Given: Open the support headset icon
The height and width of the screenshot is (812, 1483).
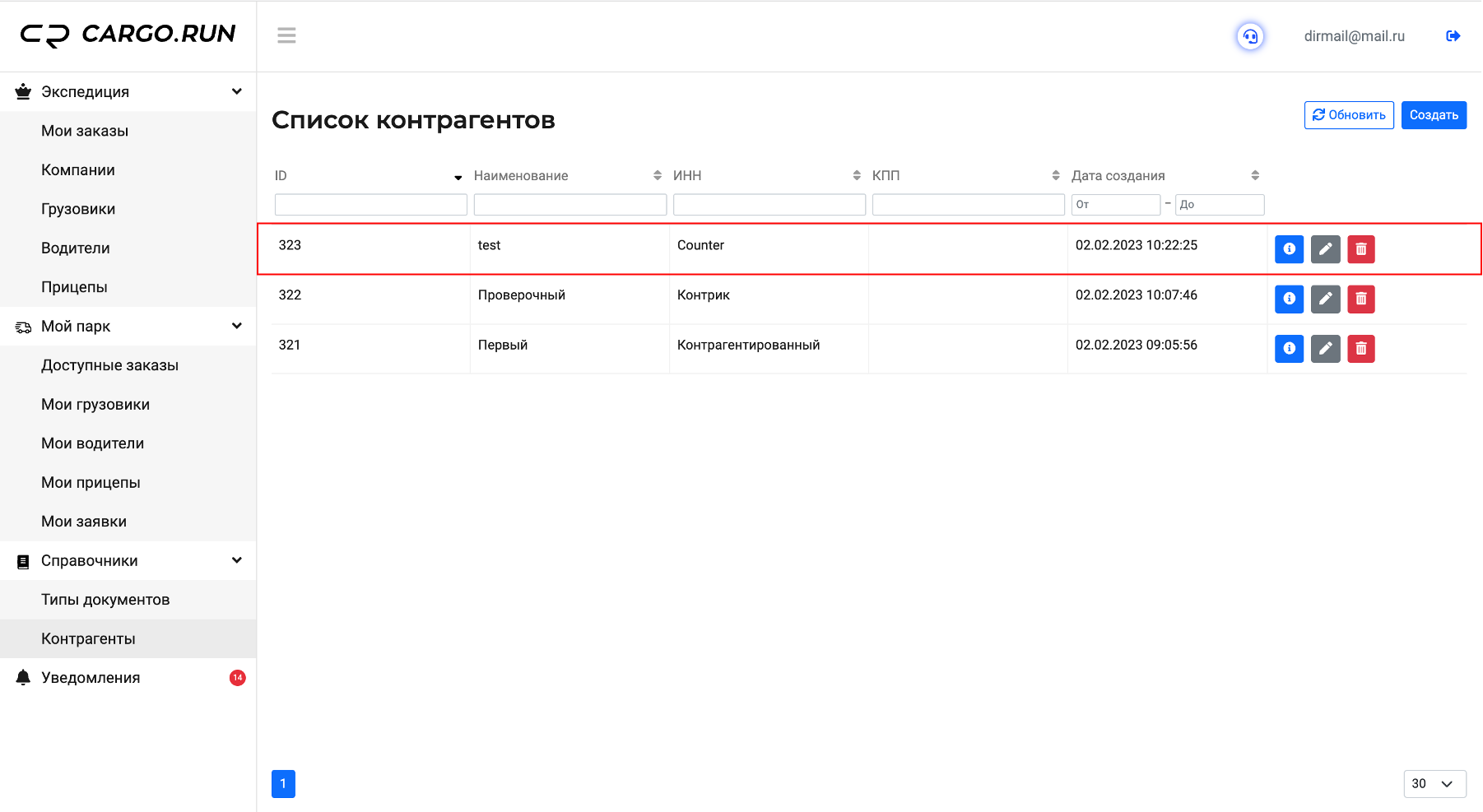Looking at the screenshot, I should (1250, 36).
